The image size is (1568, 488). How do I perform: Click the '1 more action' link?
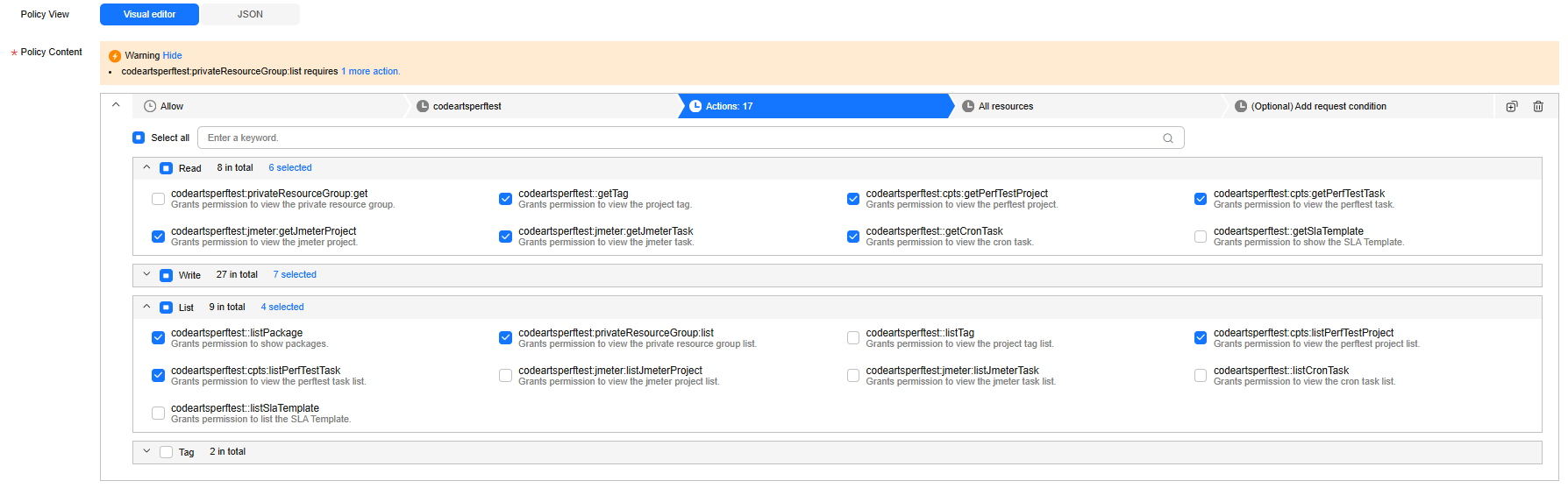[x=370, y=72]
